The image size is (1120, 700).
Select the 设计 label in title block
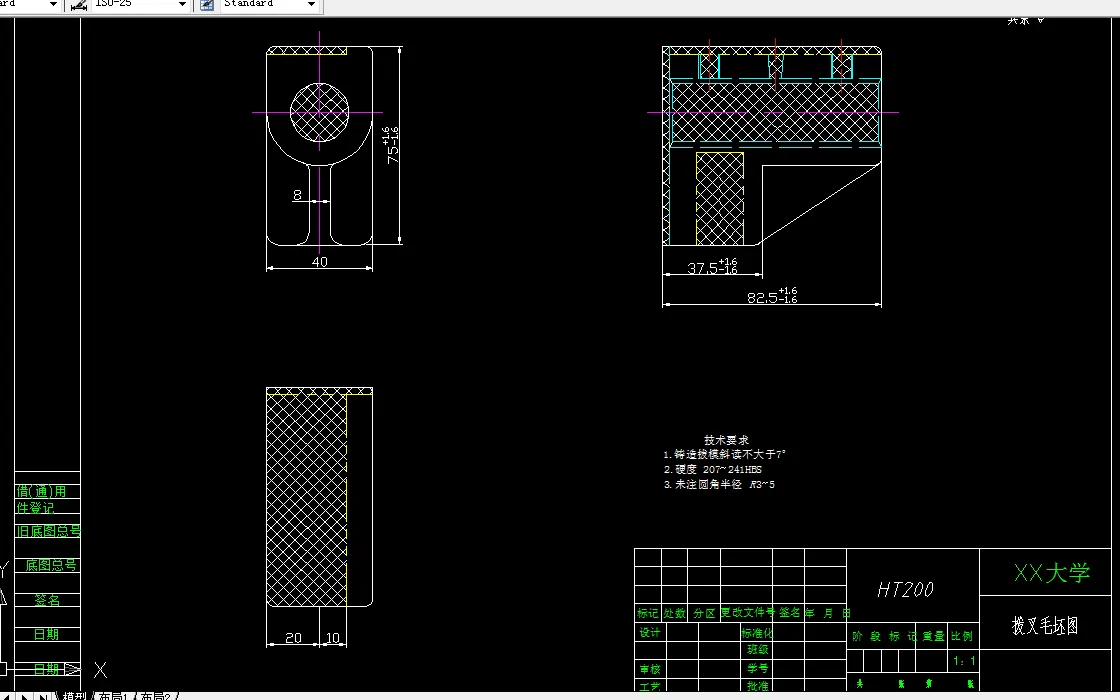pyautogui.click(x=650, y=632)
